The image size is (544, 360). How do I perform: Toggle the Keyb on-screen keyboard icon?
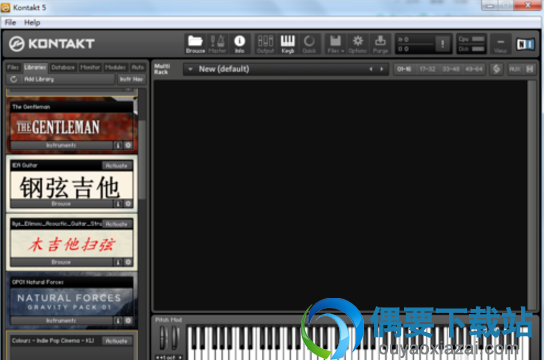[x=288, y=44]
